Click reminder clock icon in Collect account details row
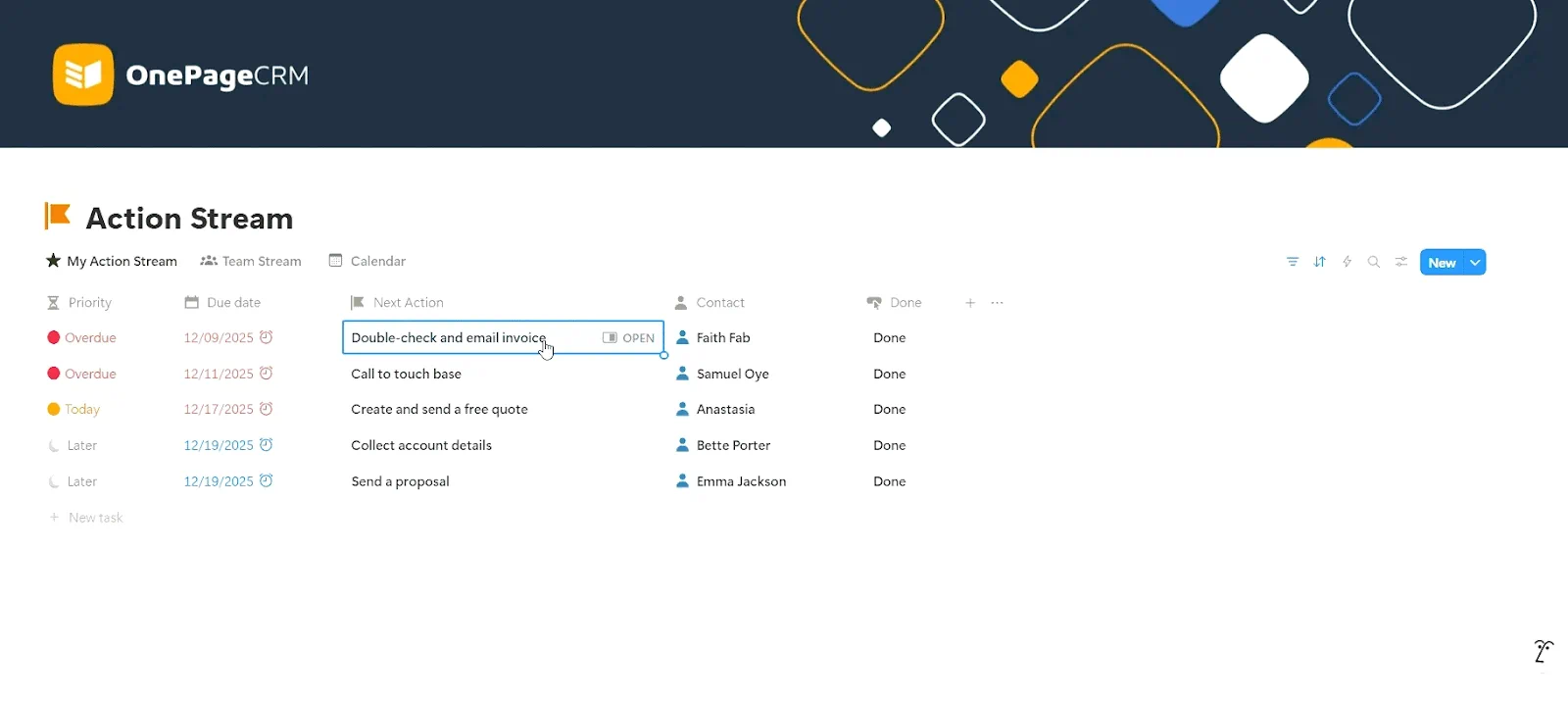Image resolution: width=1568 pixels, height=702 pixels. (267, 445)
